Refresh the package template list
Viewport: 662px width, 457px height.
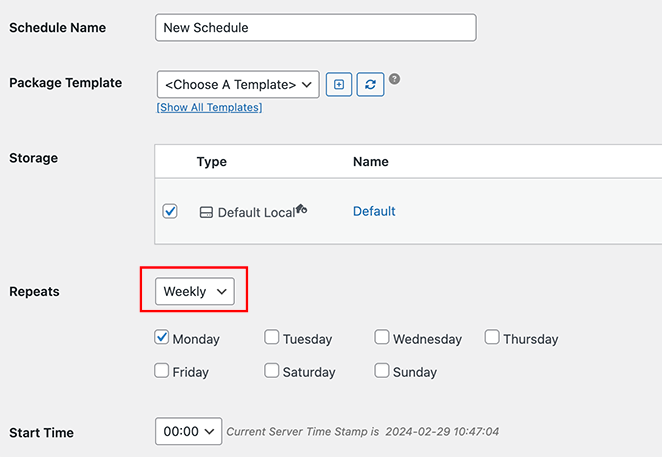coord(369,85)
